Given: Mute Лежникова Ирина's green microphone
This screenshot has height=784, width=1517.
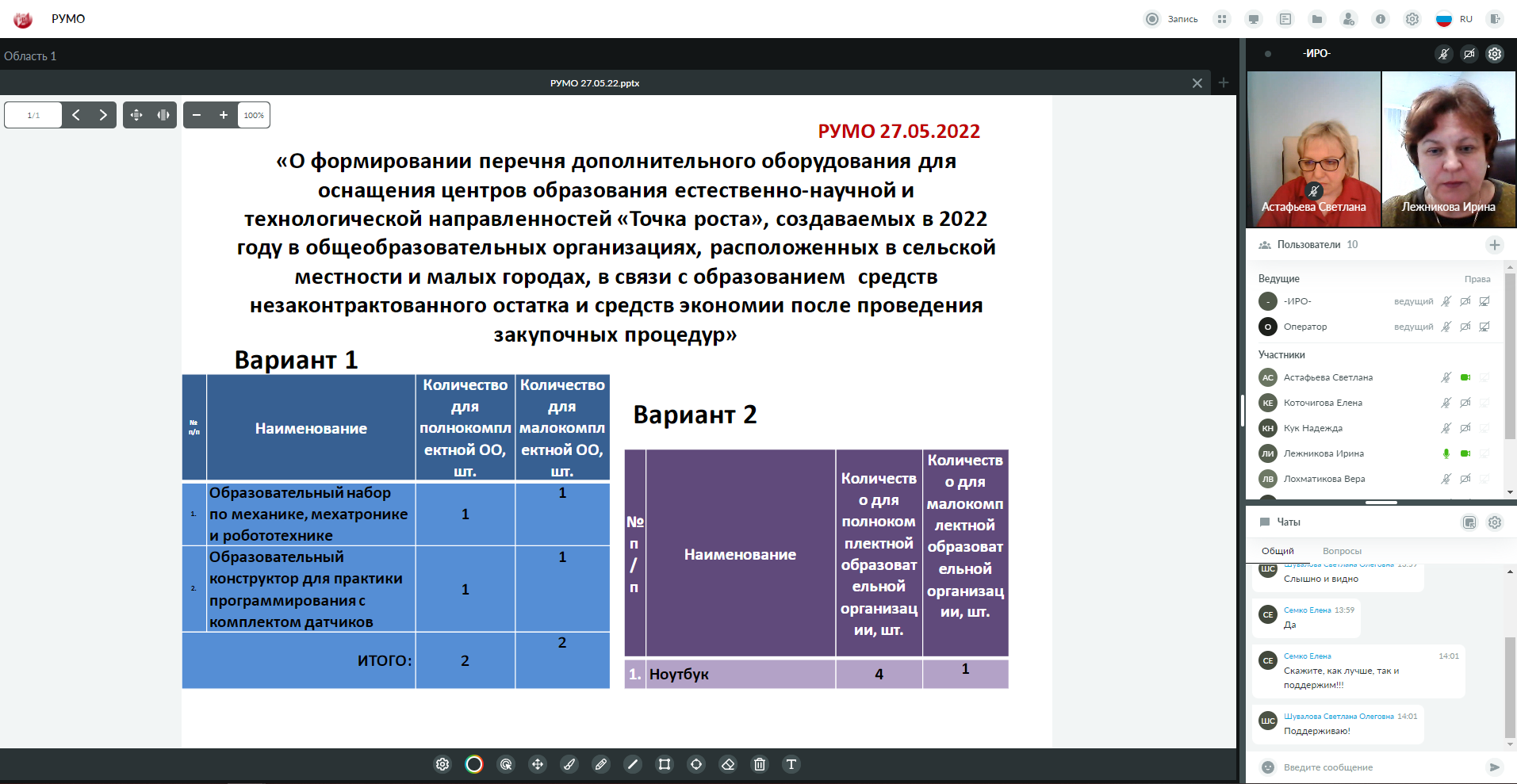Looking at the screenshot, I should tap(1446, 453).
